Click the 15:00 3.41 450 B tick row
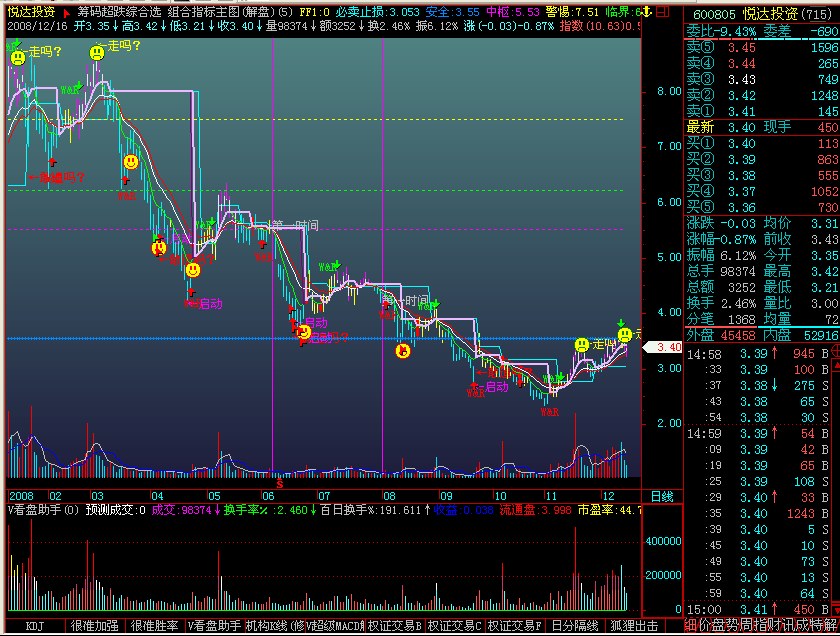 pyautogui.click(x=758, y=609)
